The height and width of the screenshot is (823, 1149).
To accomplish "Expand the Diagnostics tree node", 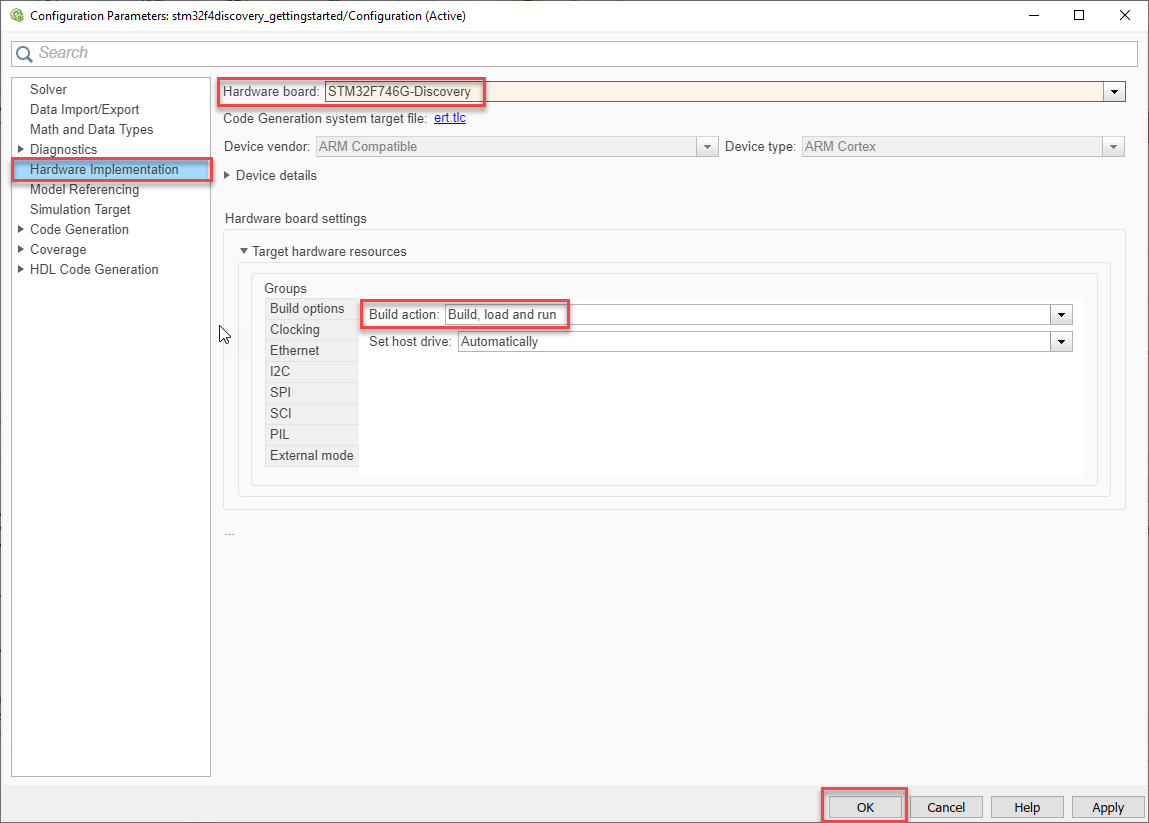I will (21, 150).
